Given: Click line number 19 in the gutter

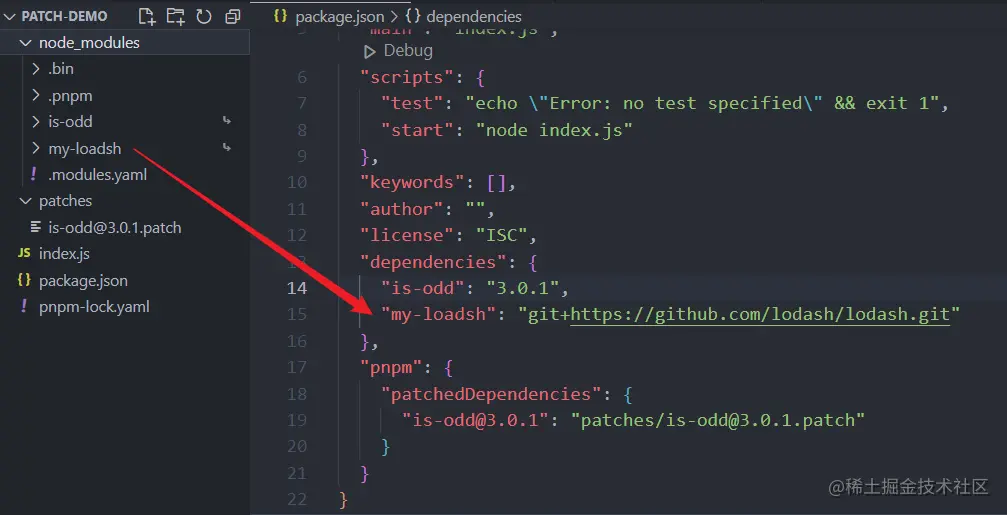Looking at the screenshot, I should pos(297,420).
